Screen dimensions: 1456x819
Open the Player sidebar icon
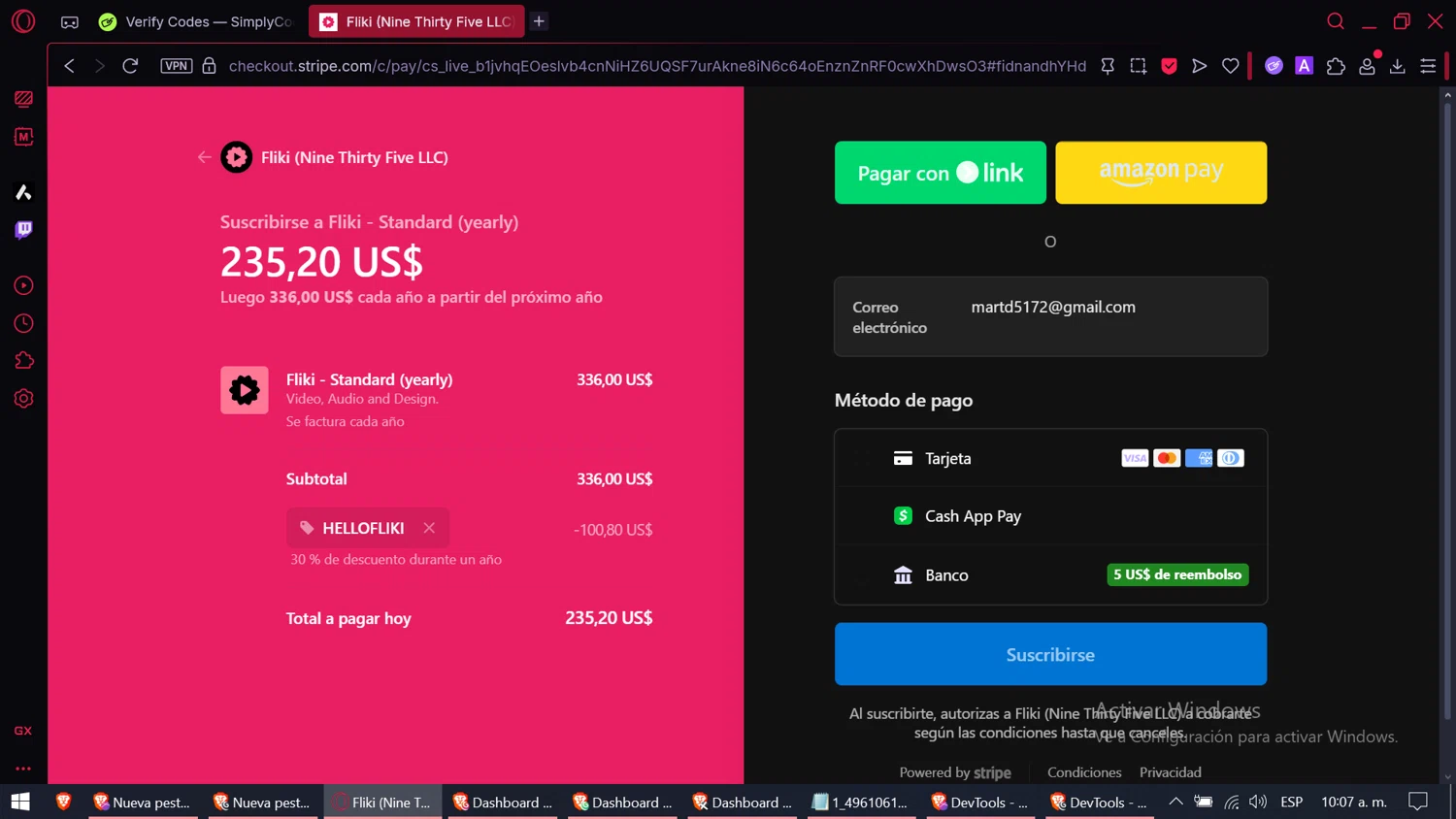[23, 285]
